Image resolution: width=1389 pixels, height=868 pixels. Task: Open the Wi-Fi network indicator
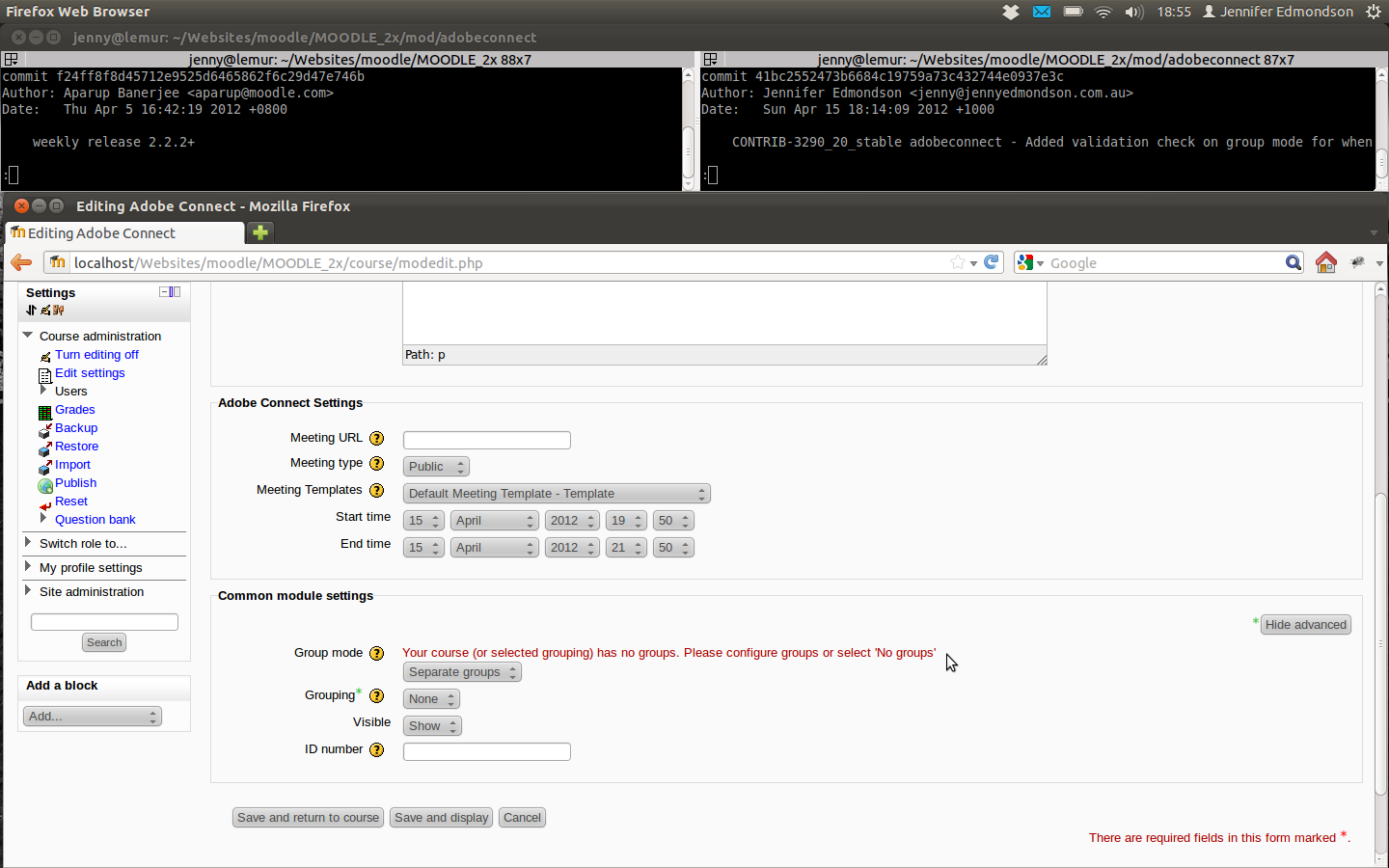[1103, 12]
